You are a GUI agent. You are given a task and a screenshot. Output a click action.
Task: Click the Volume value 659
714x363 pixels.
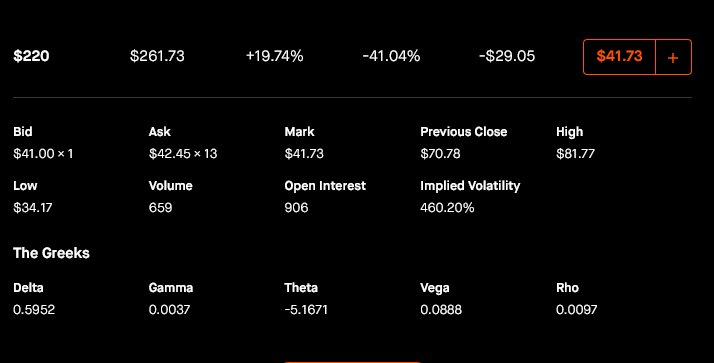(160, 208)
